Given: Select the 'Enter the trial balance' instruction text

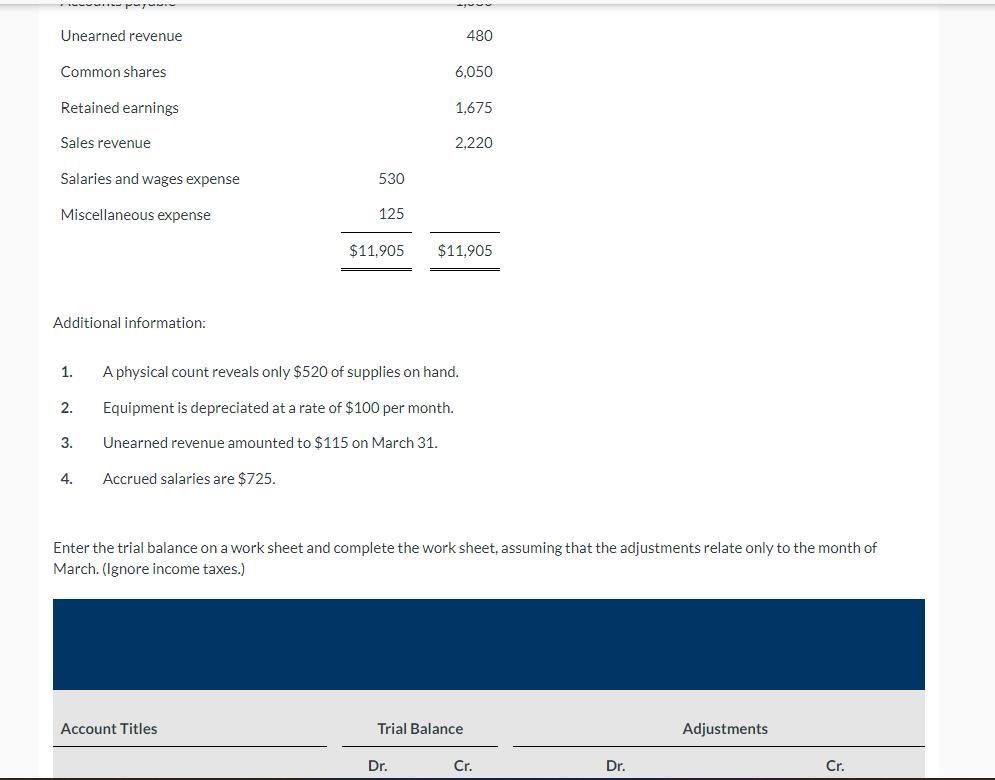Looking at the screenshot, I should (x=465, y=558).
